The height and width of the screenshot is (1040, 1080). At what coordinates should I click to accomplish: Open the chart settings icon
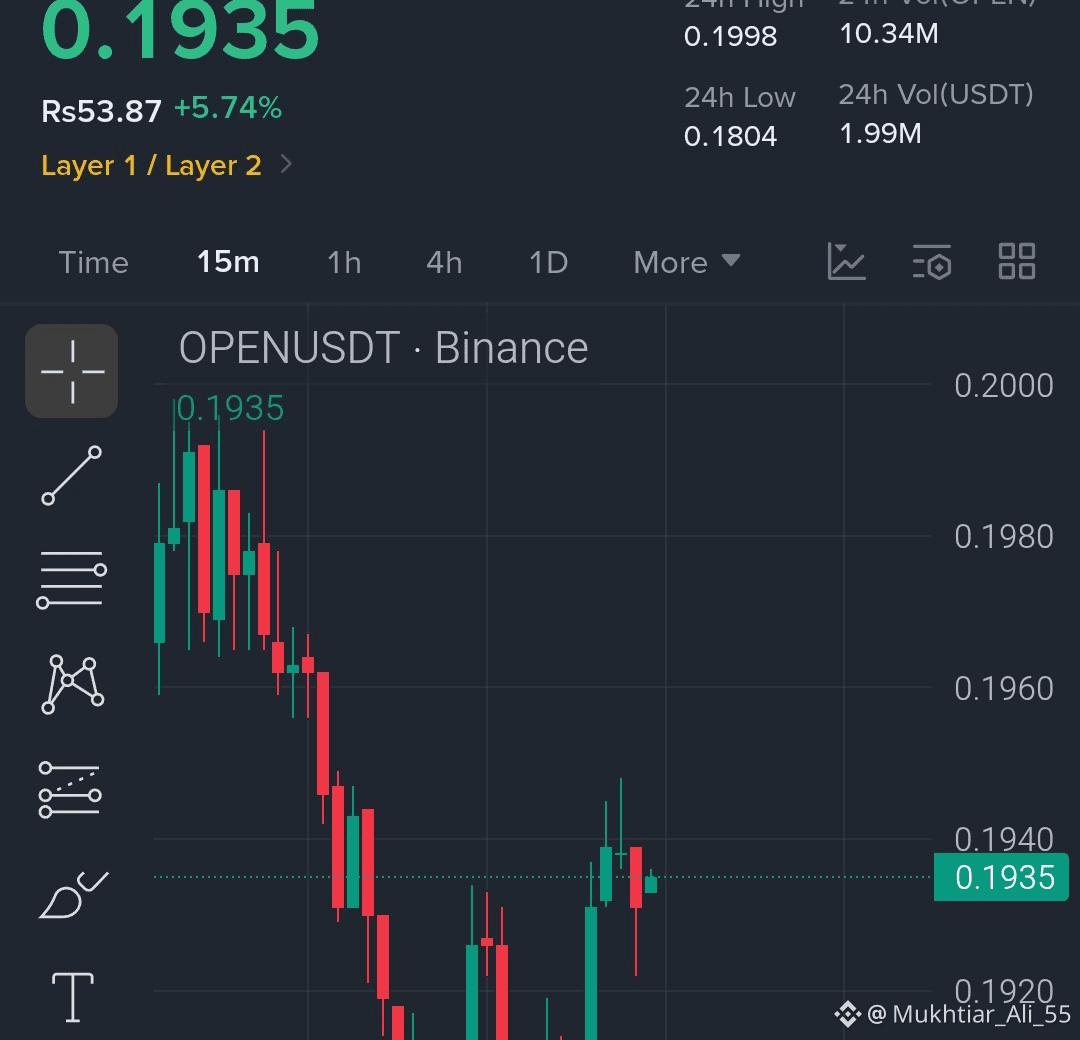coord(932,262)
